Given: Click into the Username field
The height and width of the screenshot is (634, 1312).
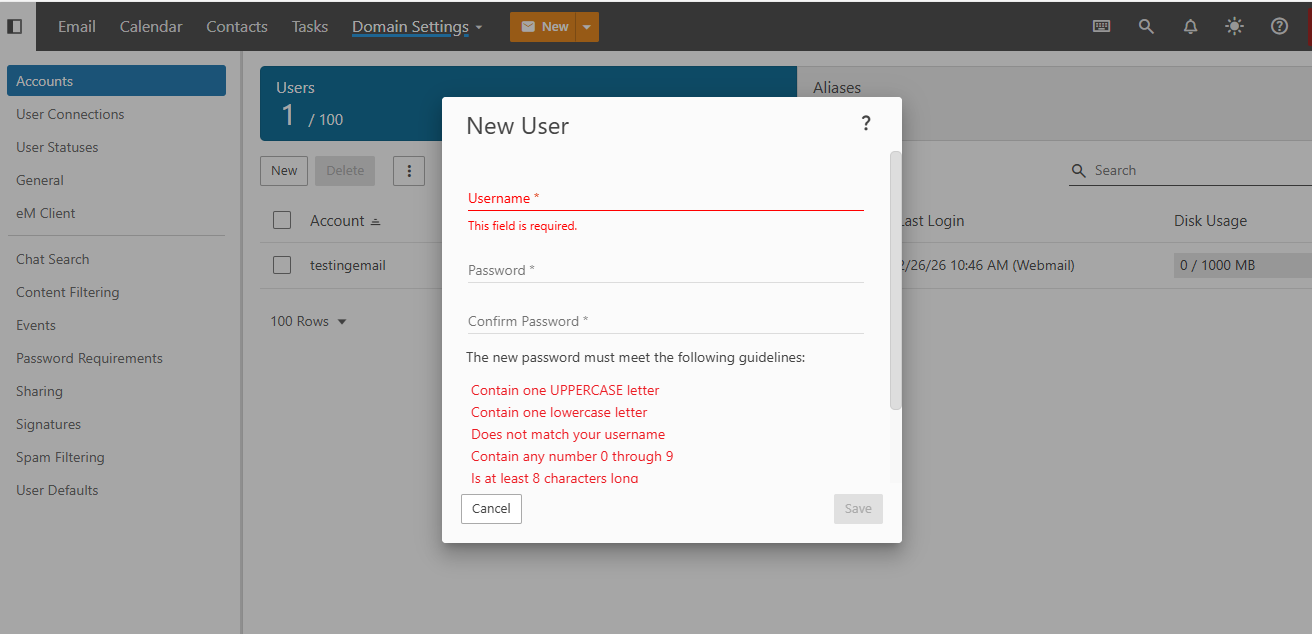Looking at the screenshot, I should (x=665, y=199).
